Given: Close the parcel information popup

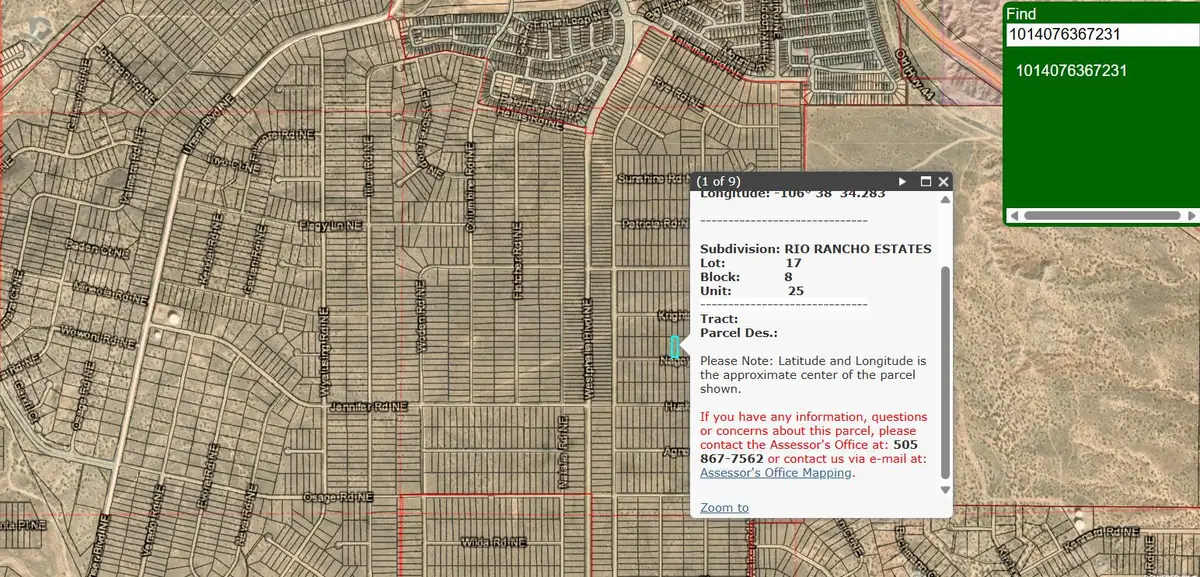Looking at the screenshot, I should pos(942,181).
